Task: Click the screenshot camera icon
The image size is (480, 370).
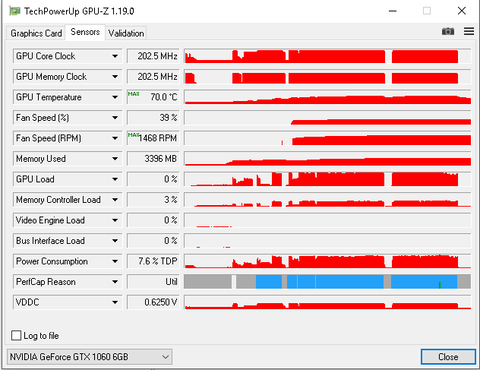Action: 448,31
